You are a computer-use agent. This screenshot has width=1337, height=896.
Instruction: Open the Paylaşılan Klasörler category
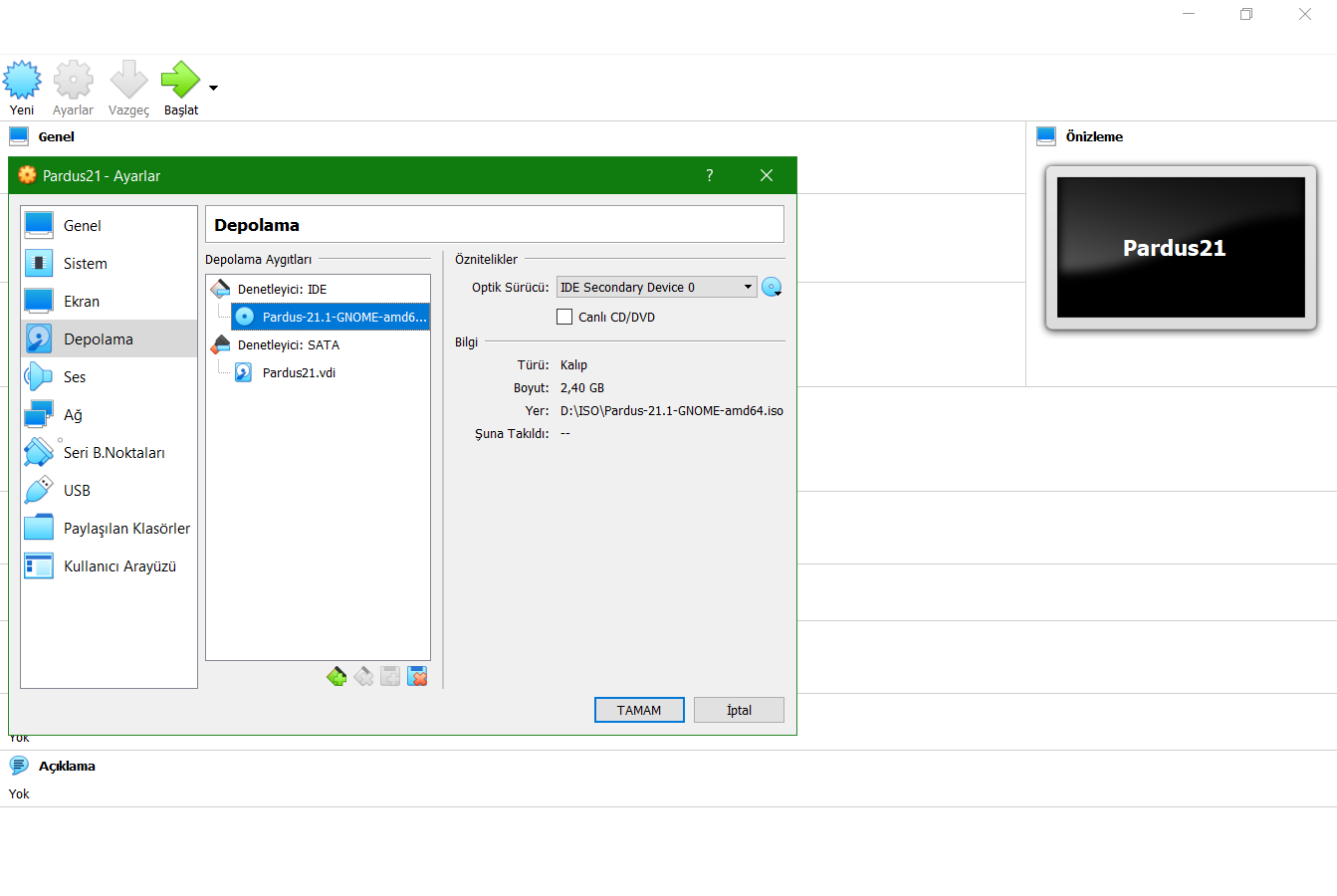pos(110,529)
